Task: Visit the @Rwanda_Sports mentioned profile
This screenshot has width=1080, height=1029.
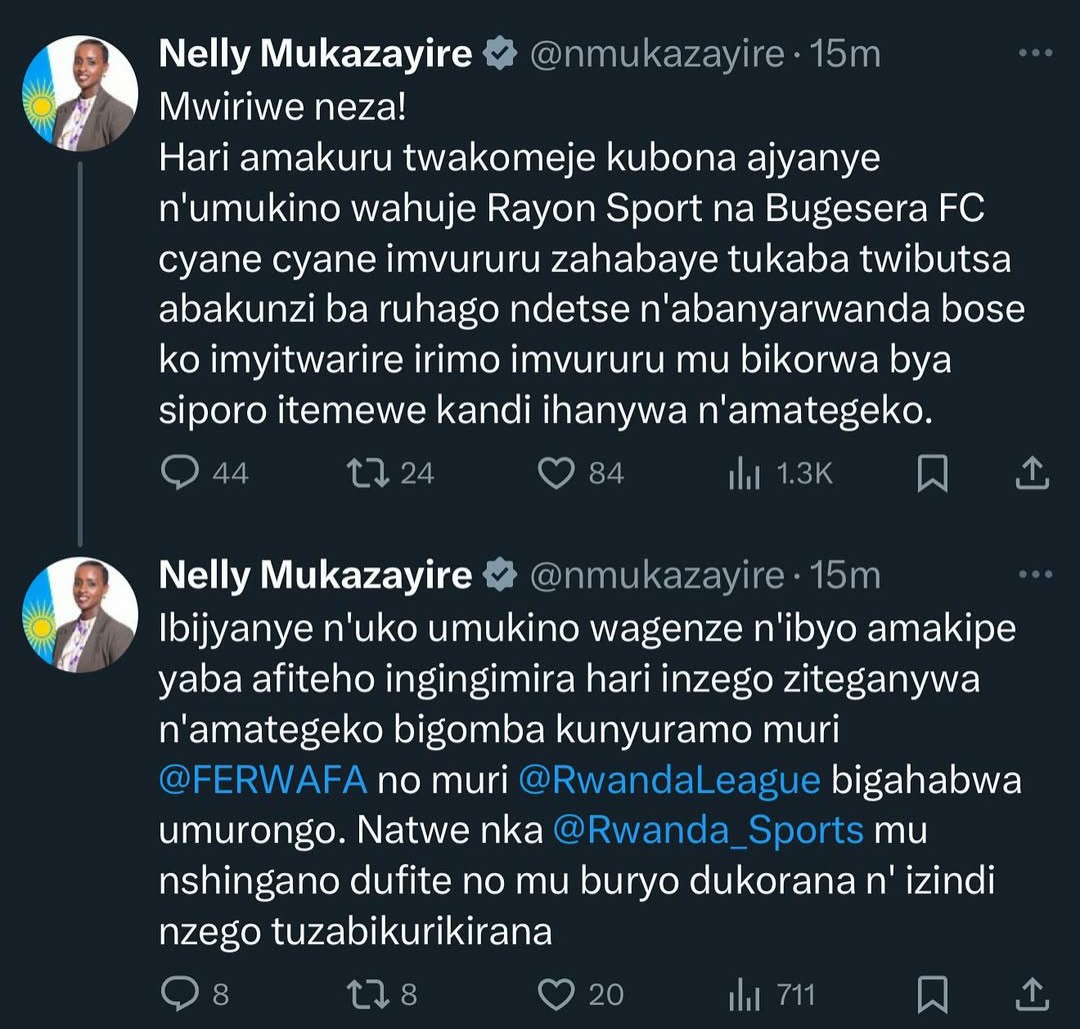Action: (708, 832)
